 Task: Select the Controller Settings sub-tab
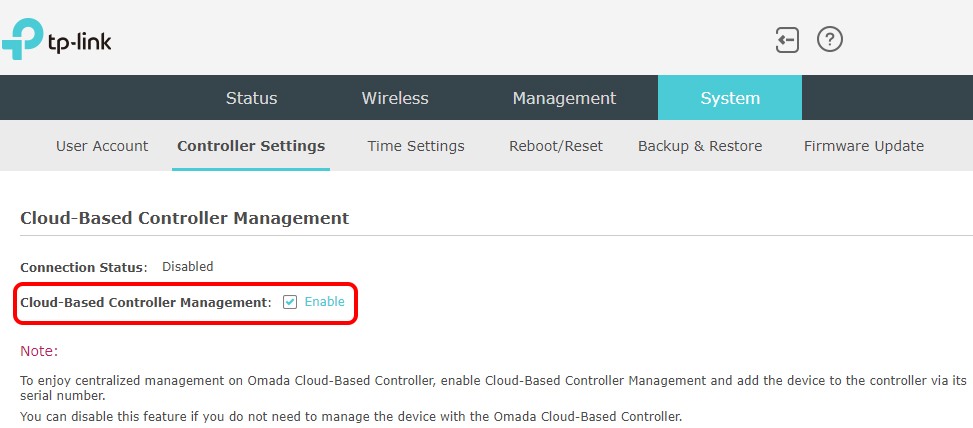tap(251, 146)
